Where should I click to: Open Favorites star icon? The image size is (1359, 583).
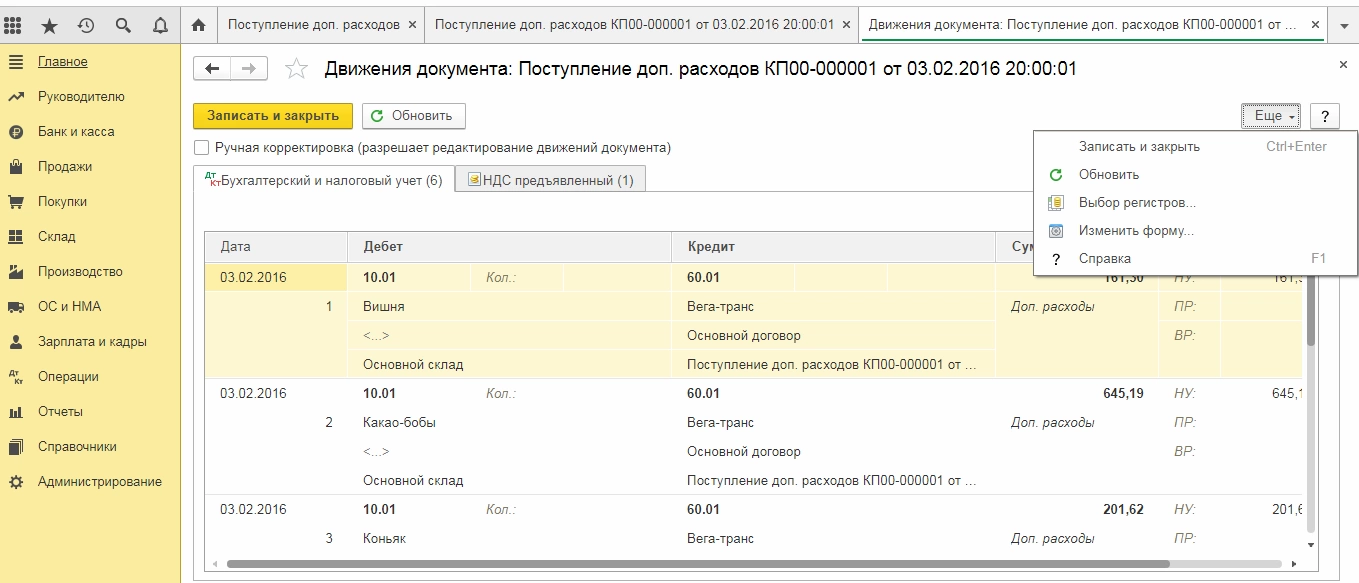click(50, 26)
